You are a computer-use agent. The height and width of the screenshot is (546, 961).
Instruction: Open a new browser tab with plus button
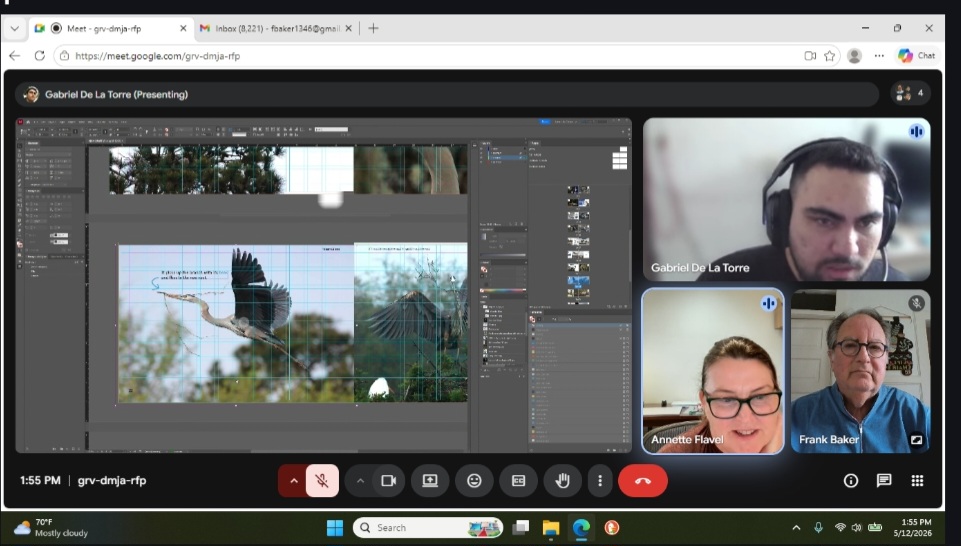pyautogui.click(x=373, y=28)
